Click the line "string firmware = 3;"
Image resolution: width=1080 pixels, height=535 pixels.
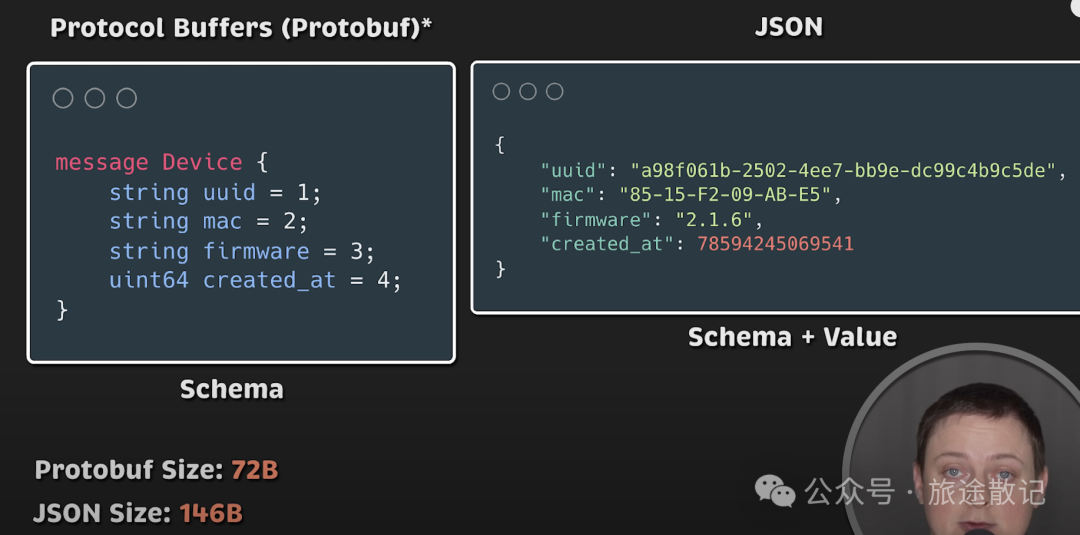242,251
